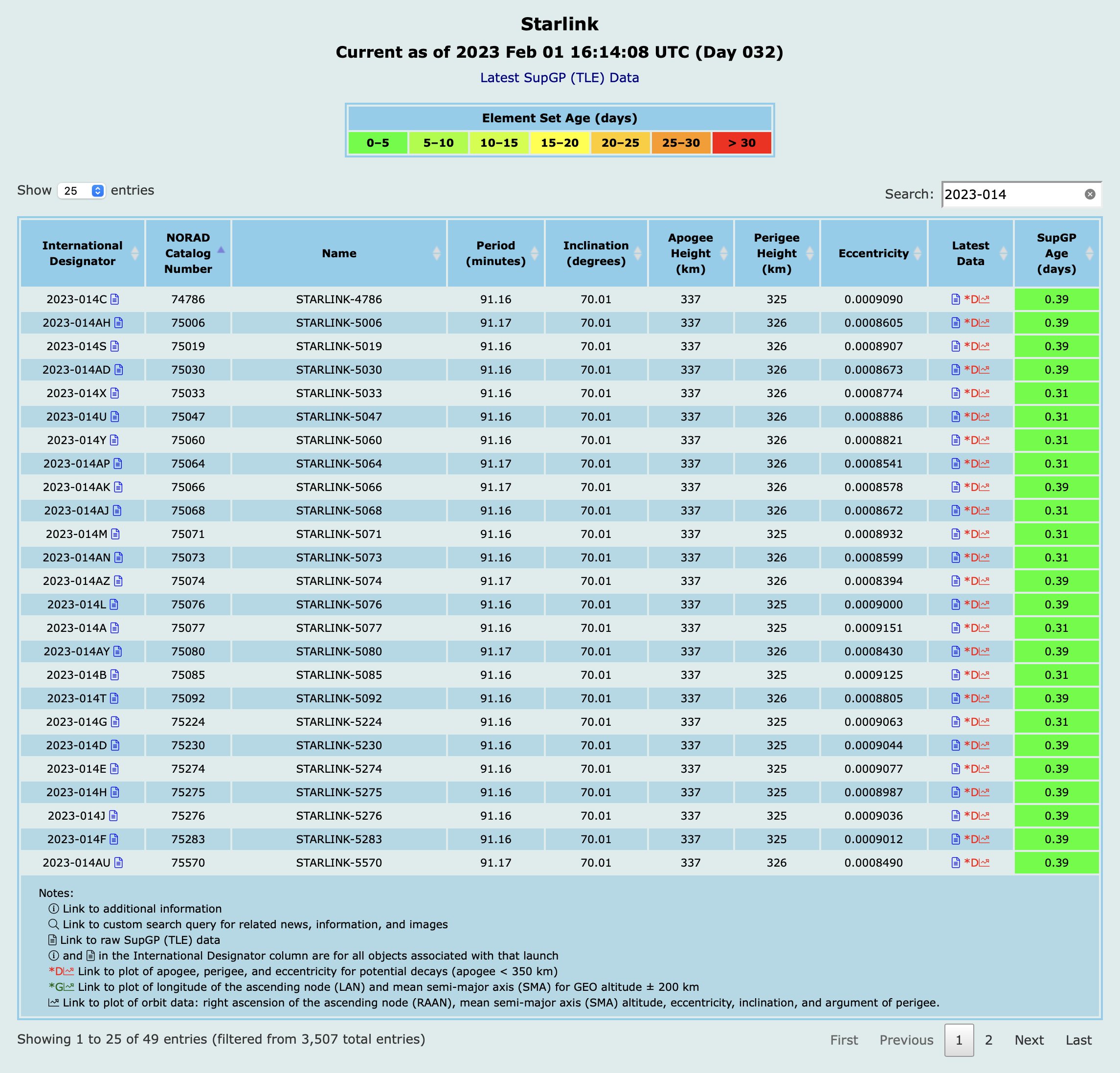Screen dimensions: 1120x1073
Task: Go to Next page of results
Action: (x=1029, y=1040)
